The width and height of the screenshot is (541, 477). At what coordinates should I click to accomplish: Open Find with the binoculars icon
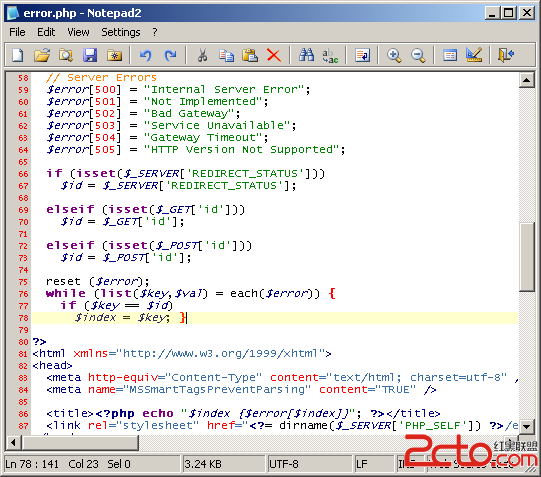(306, 55)
